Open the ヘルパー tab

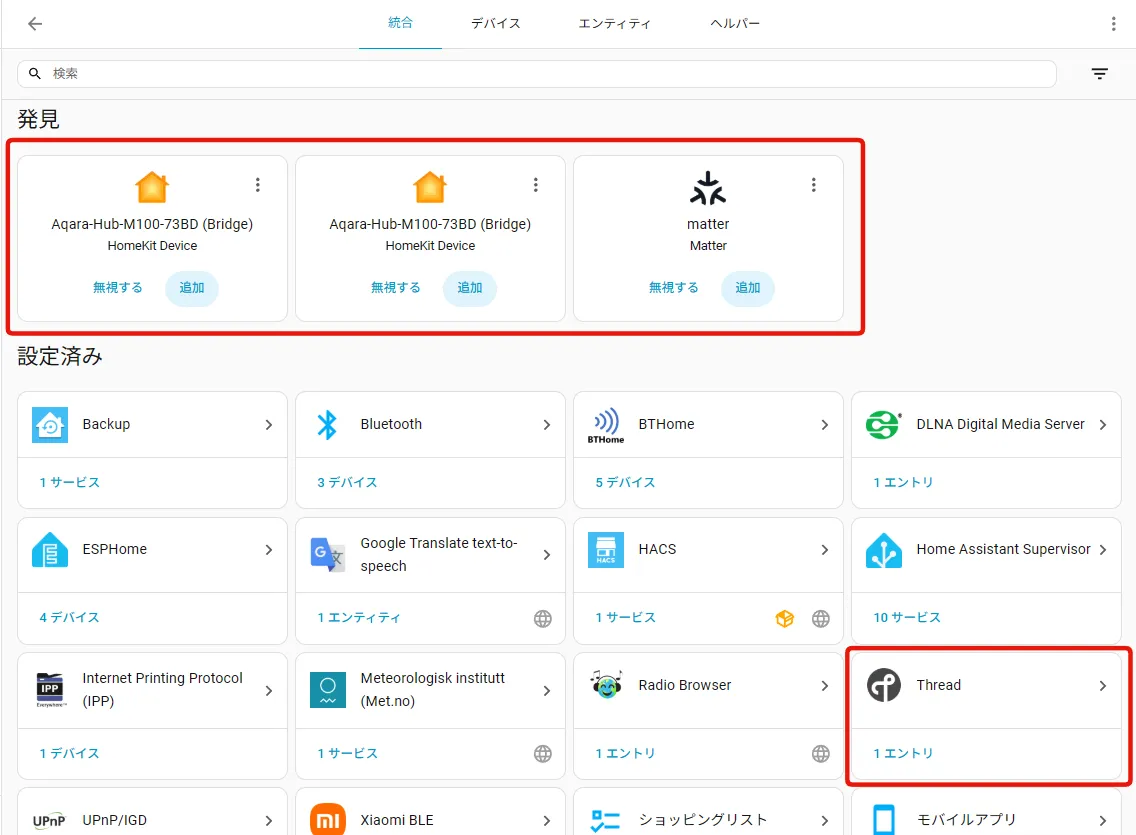[735, 24]
